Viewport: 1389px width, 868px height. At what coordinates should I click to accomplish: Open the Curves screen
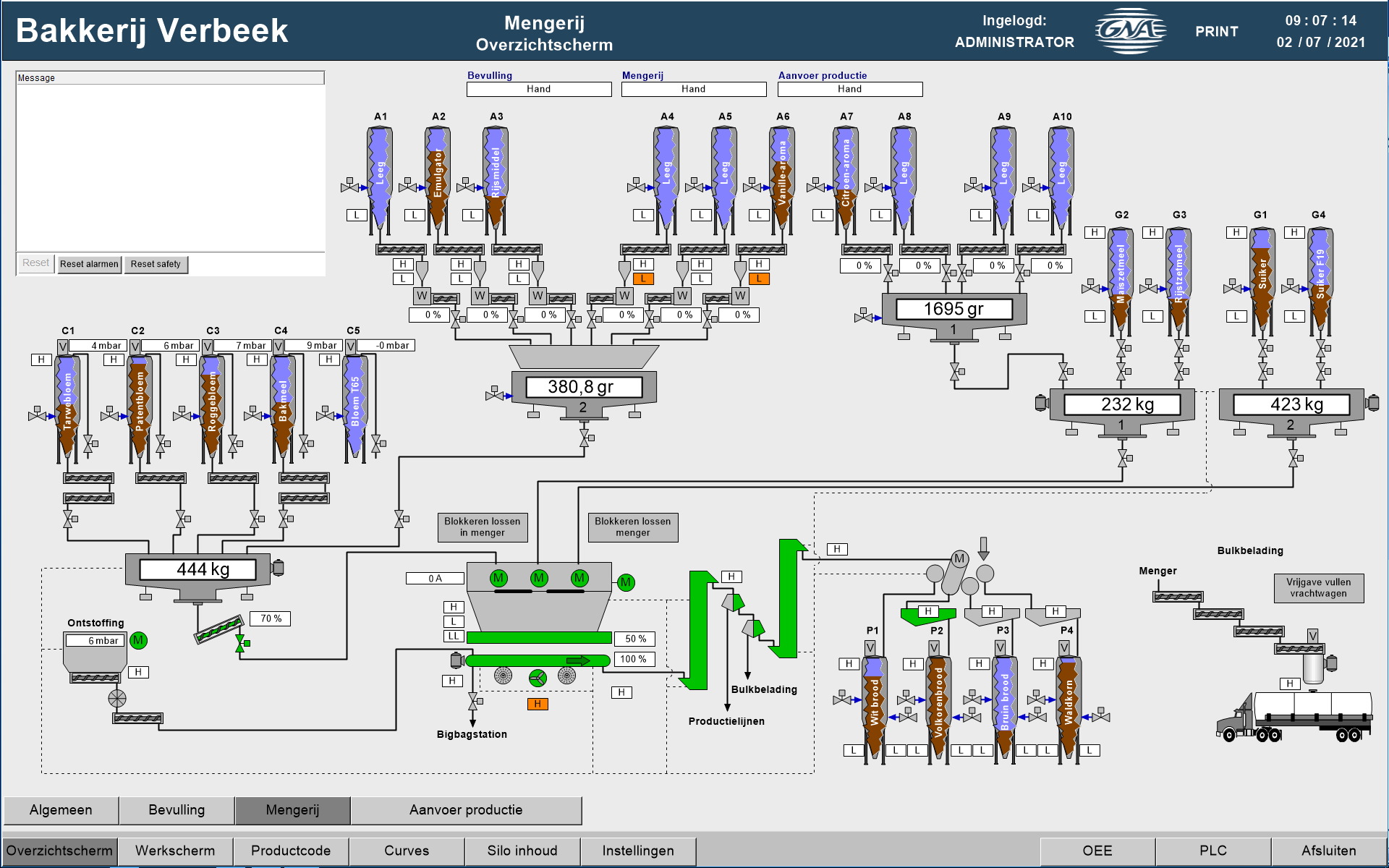[x=407, y=851]
